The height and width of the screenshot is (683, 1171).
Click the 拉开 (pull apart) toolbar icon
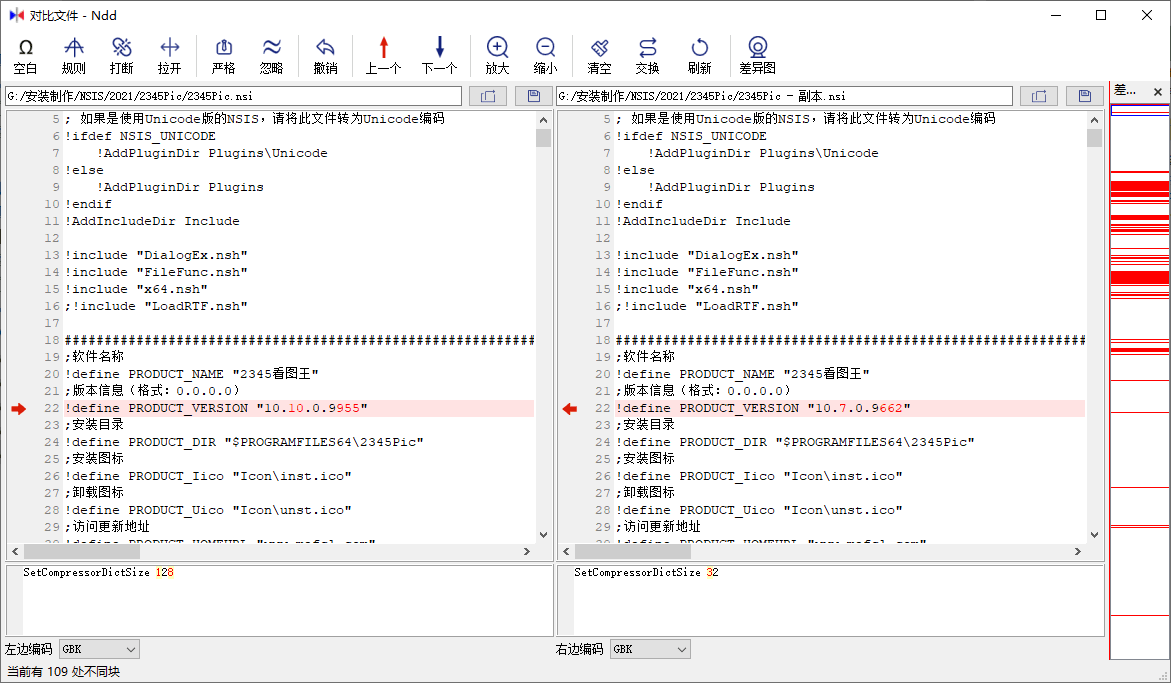click(x=170, y=56)
